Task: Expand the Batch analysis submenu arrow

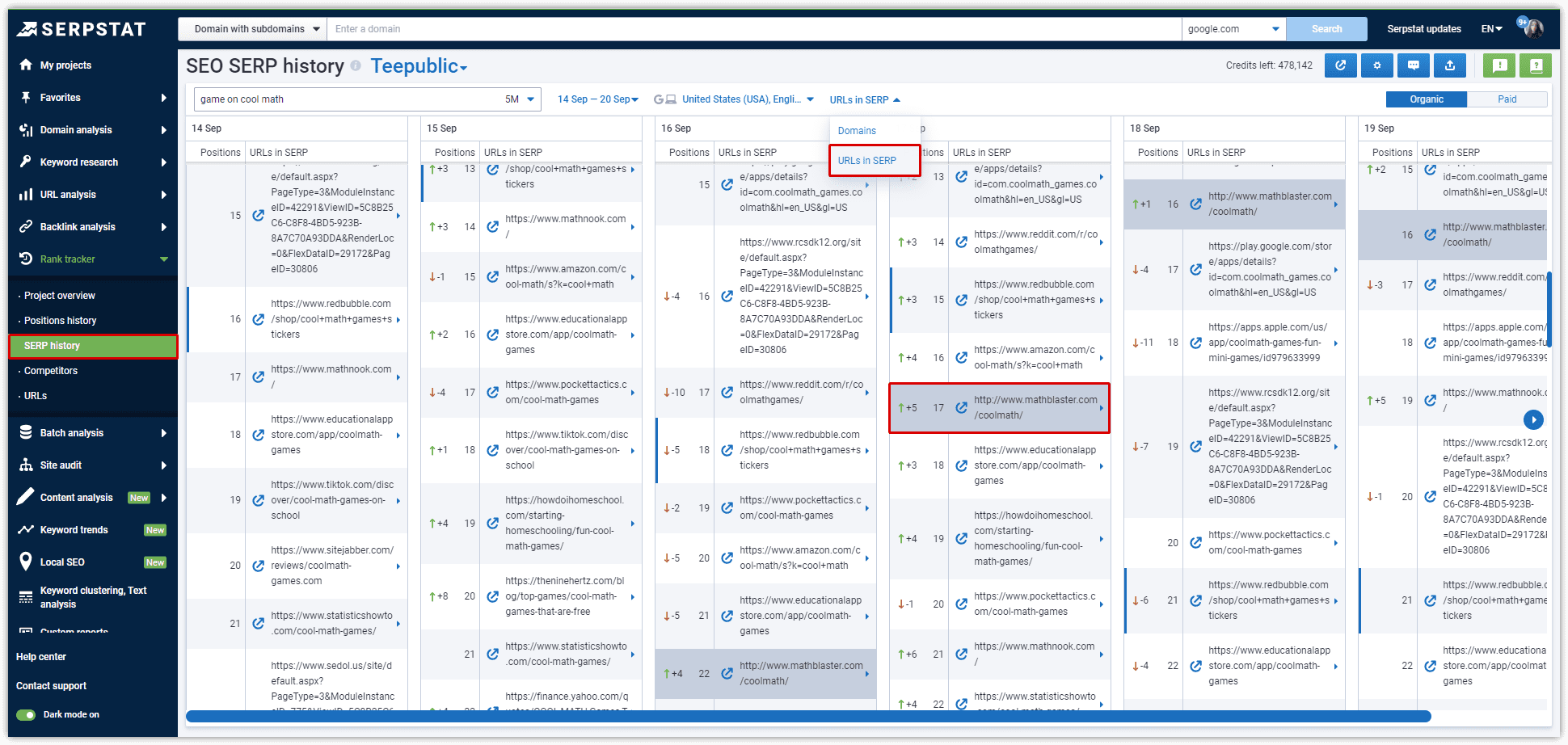Action: coord(164,433)
